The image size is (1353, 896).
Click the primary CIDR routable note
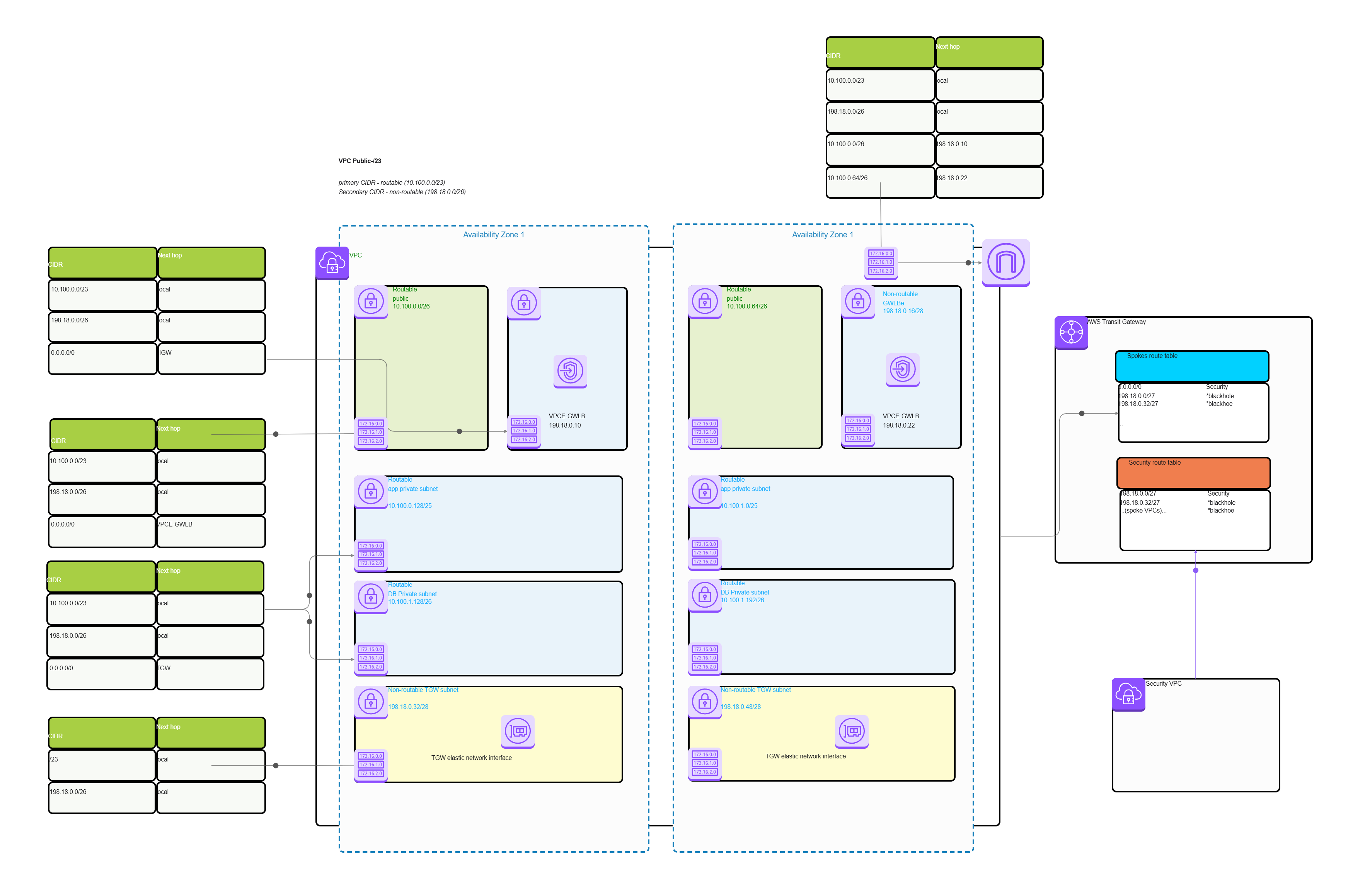[391, 183]
